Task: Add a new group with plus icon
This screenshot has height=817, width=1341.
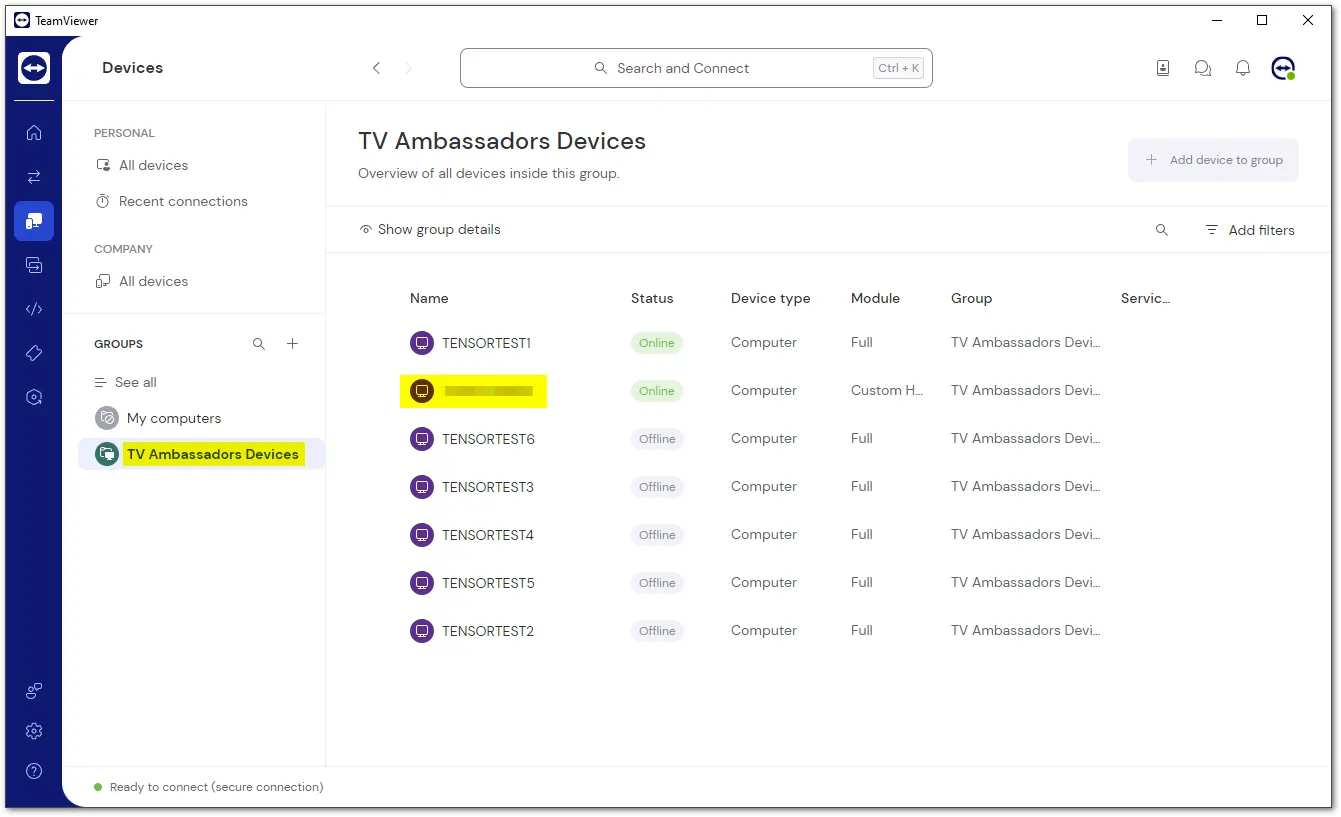Action: 293,344
